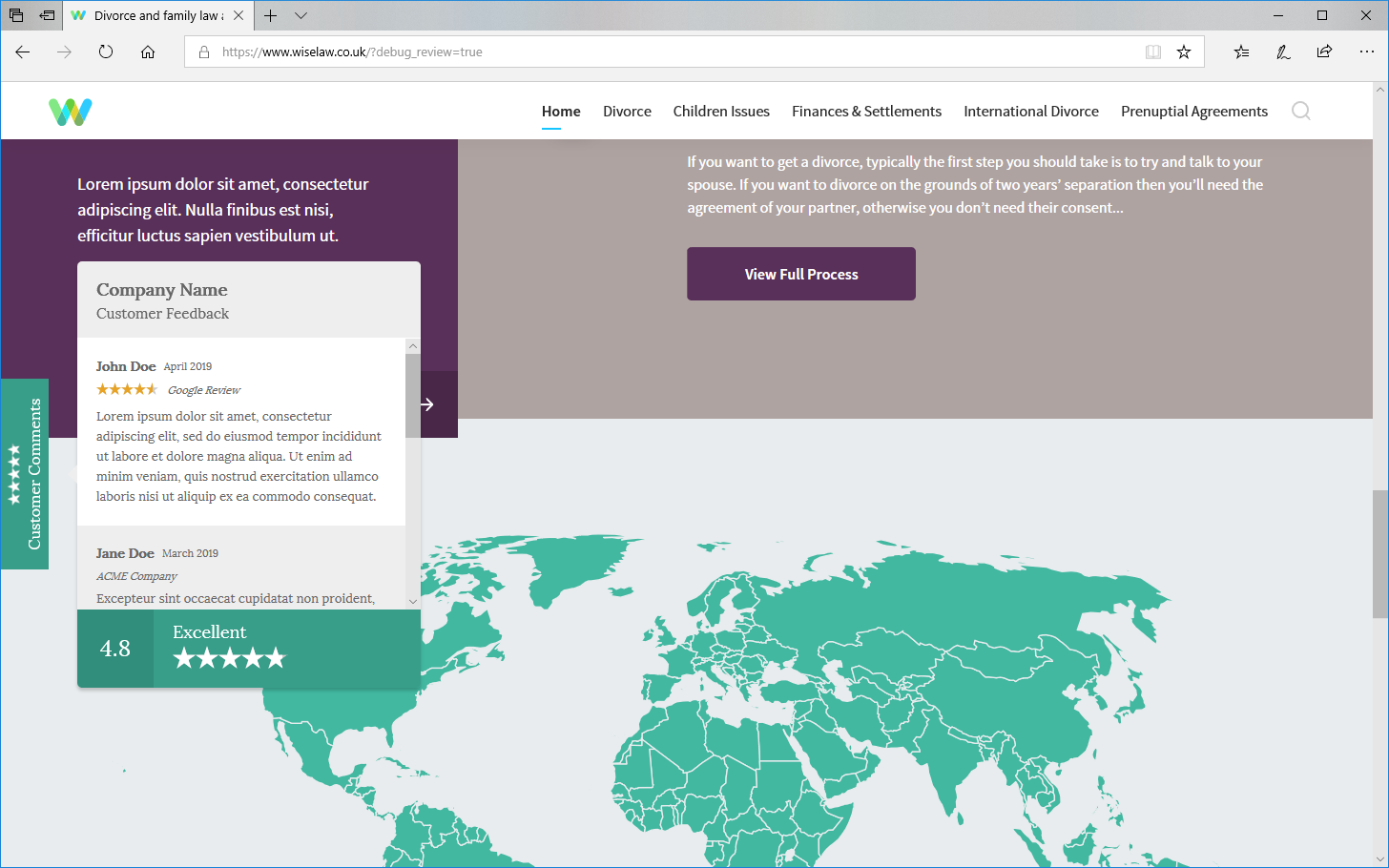Click the 4.8 rating score box

pyautogui.click(x=115, y=649)
